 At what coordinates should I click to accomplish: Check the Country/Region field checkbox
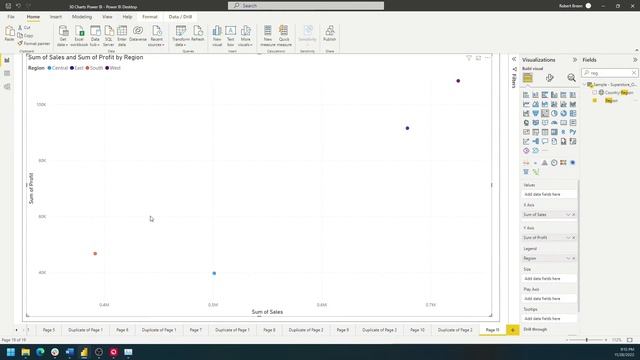pos(595,93)
